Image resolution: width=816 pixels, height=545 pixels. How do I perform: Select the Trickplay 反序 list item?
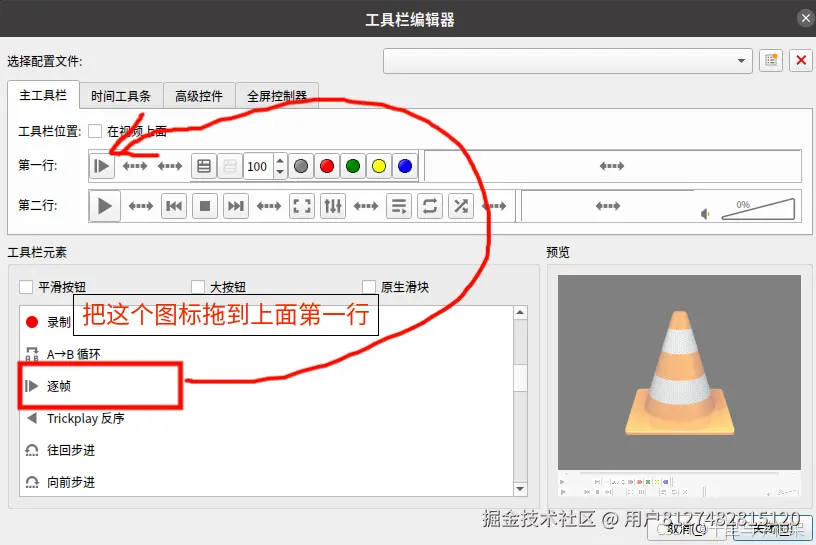(x=266, y=418)
